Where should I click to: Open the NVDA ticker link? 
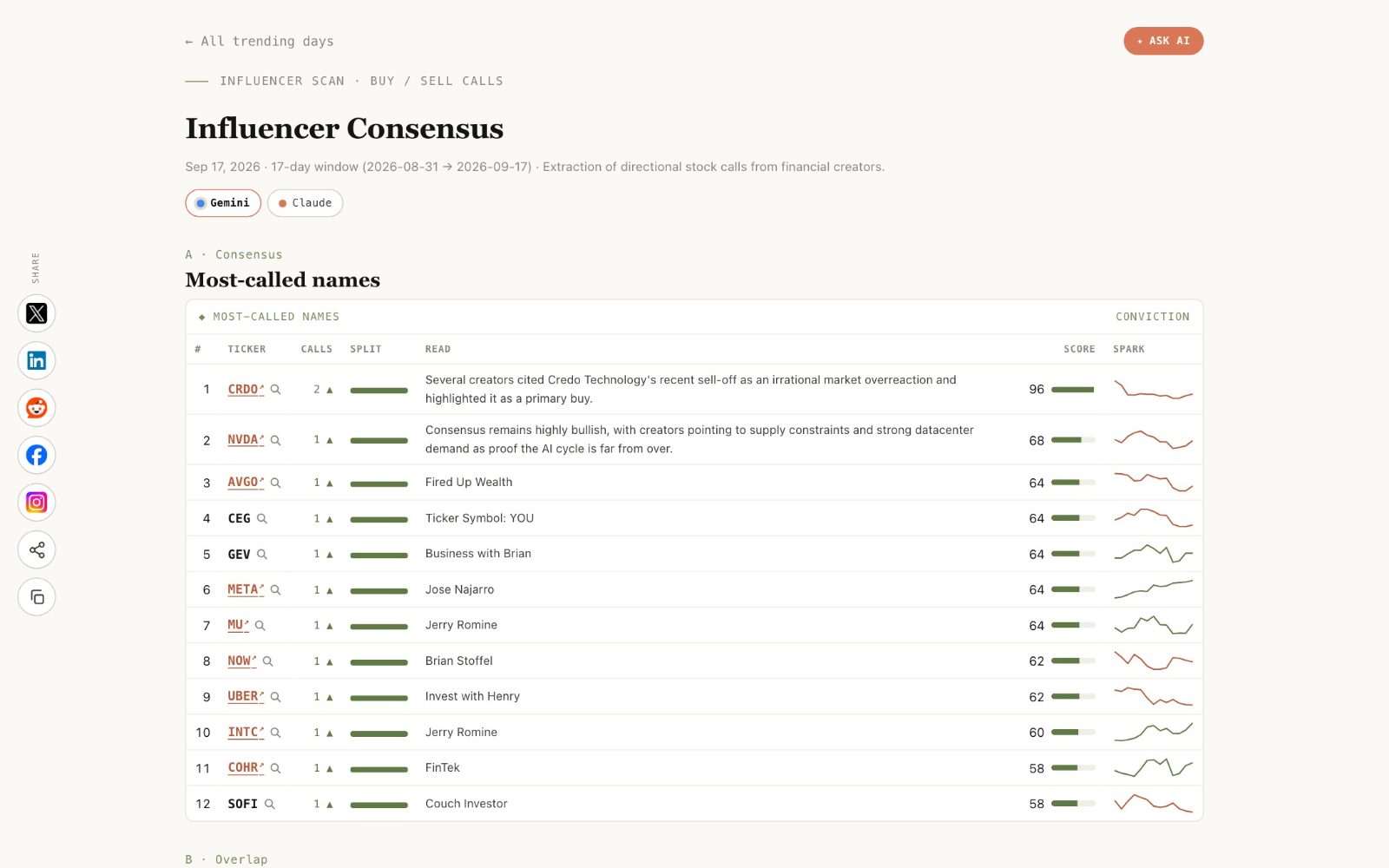point(246,440)
